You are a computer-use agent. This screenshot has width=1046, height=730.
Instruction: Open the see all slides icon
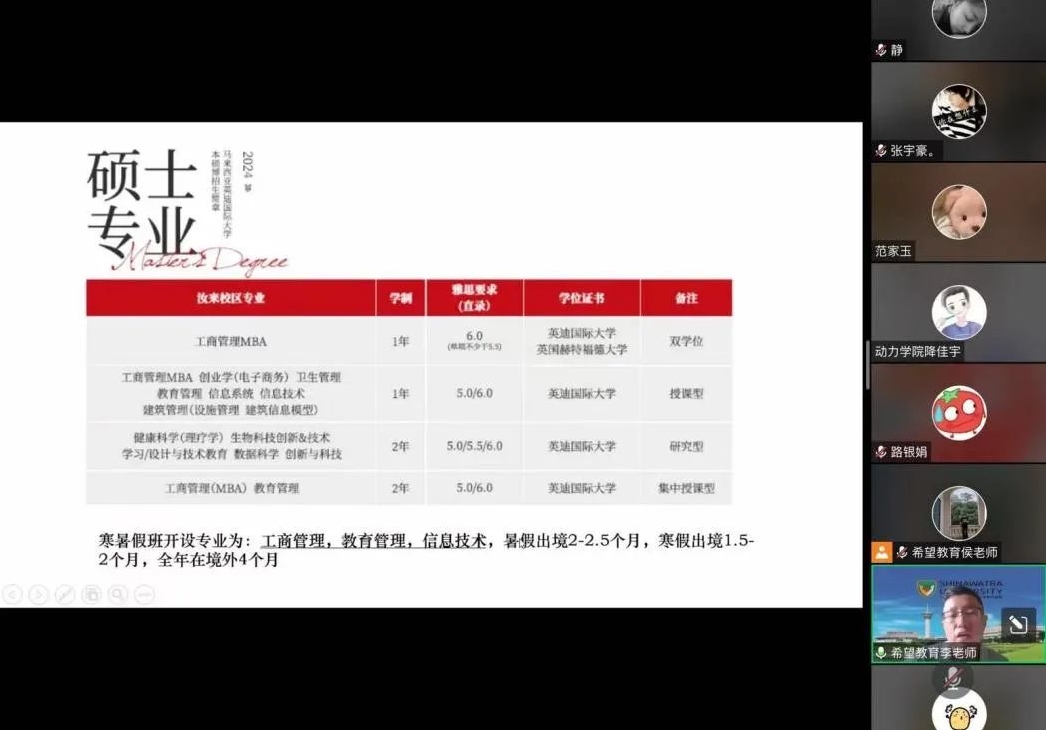point(91,595)
